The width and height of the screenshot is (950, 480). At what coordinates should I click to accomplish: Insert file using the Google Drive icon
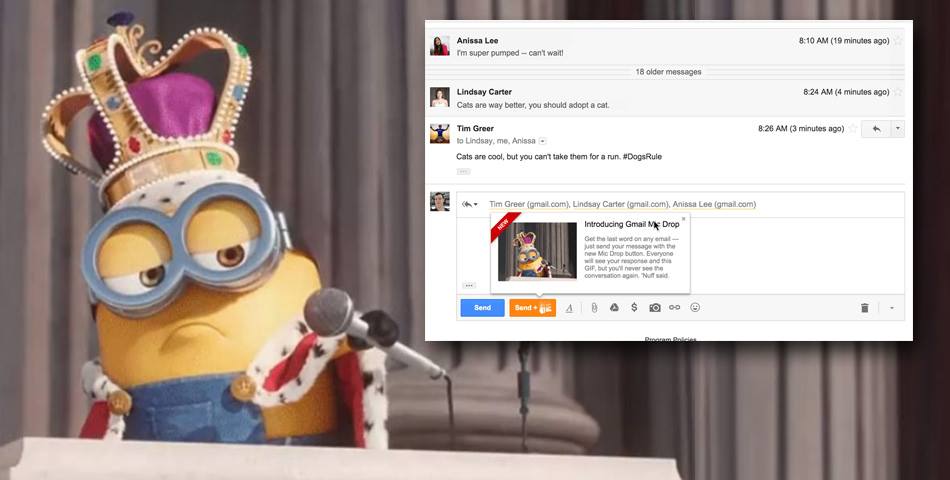tap(614, 307)
